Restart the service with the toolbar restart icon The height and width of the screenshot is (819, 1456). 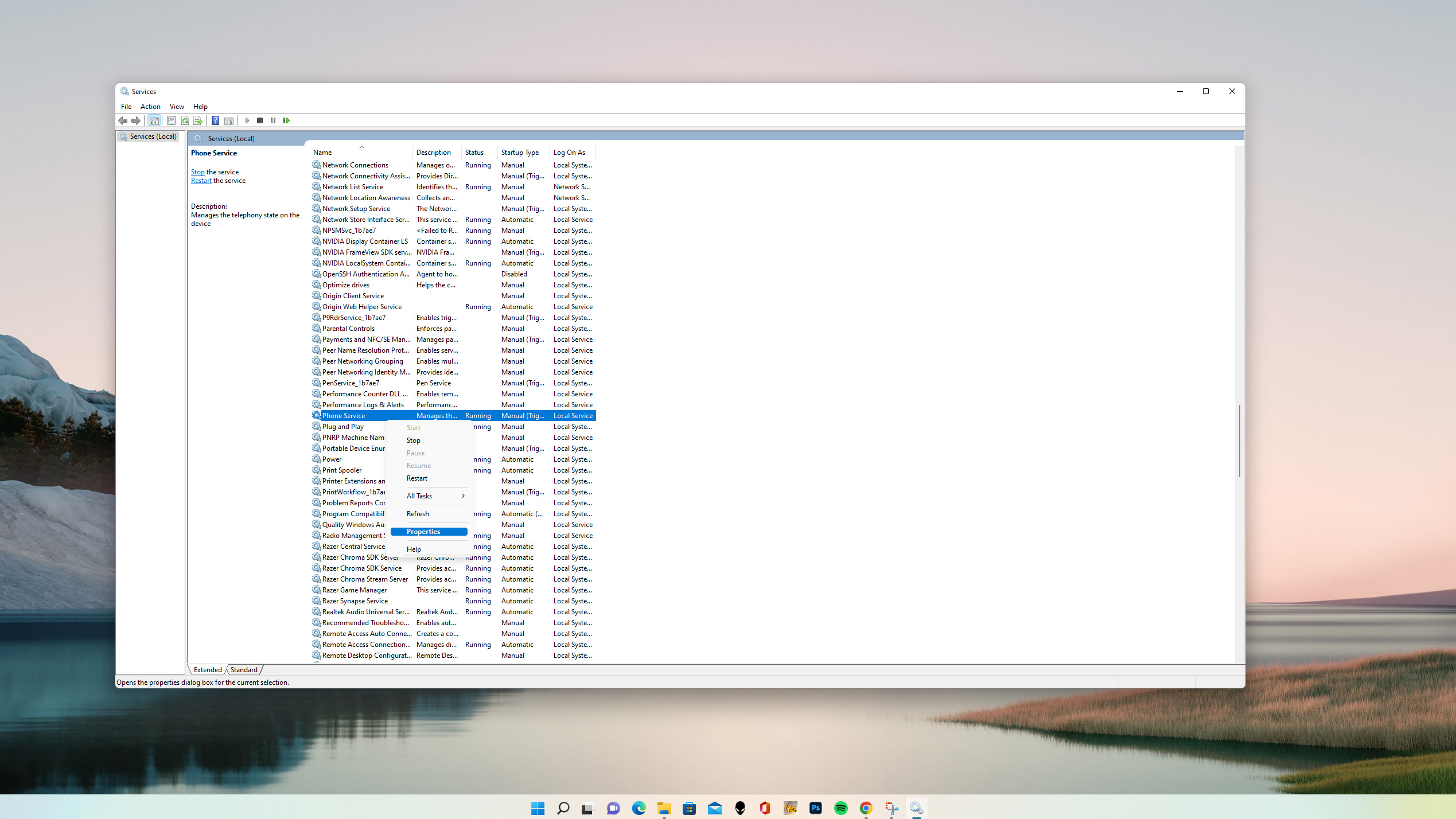point(287,120)
